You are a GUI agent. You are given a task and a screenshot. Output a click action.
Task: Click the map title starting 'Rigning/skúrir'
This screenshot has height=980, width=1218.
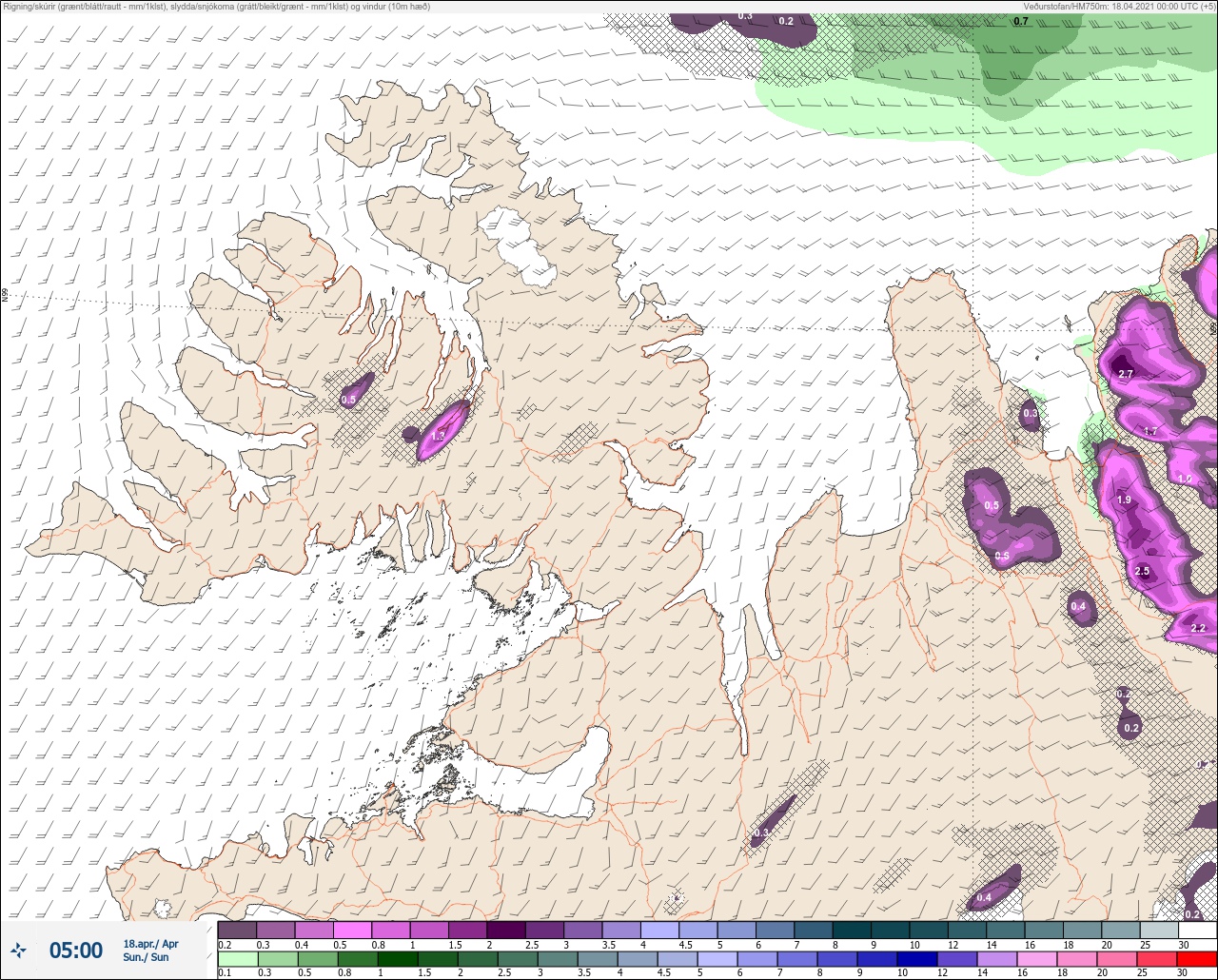217,7
